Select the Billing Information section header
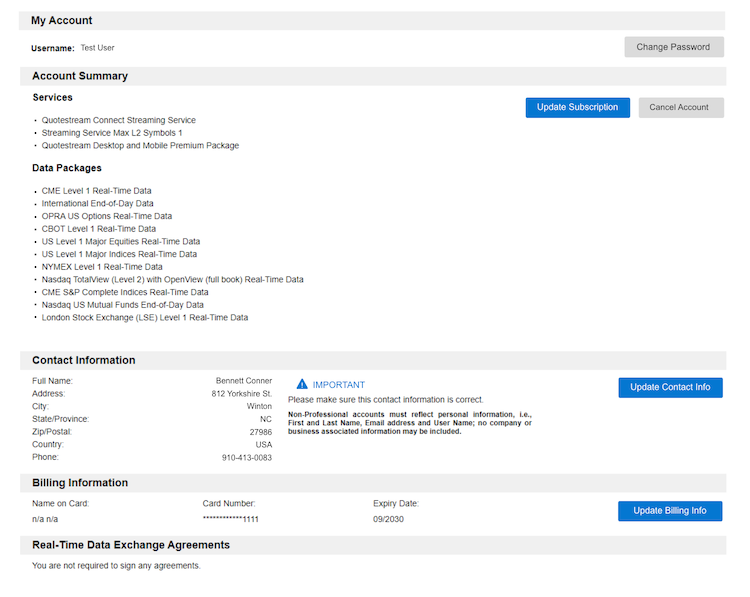The width and height of the screenshot is (750, 597). coord(80,483)
